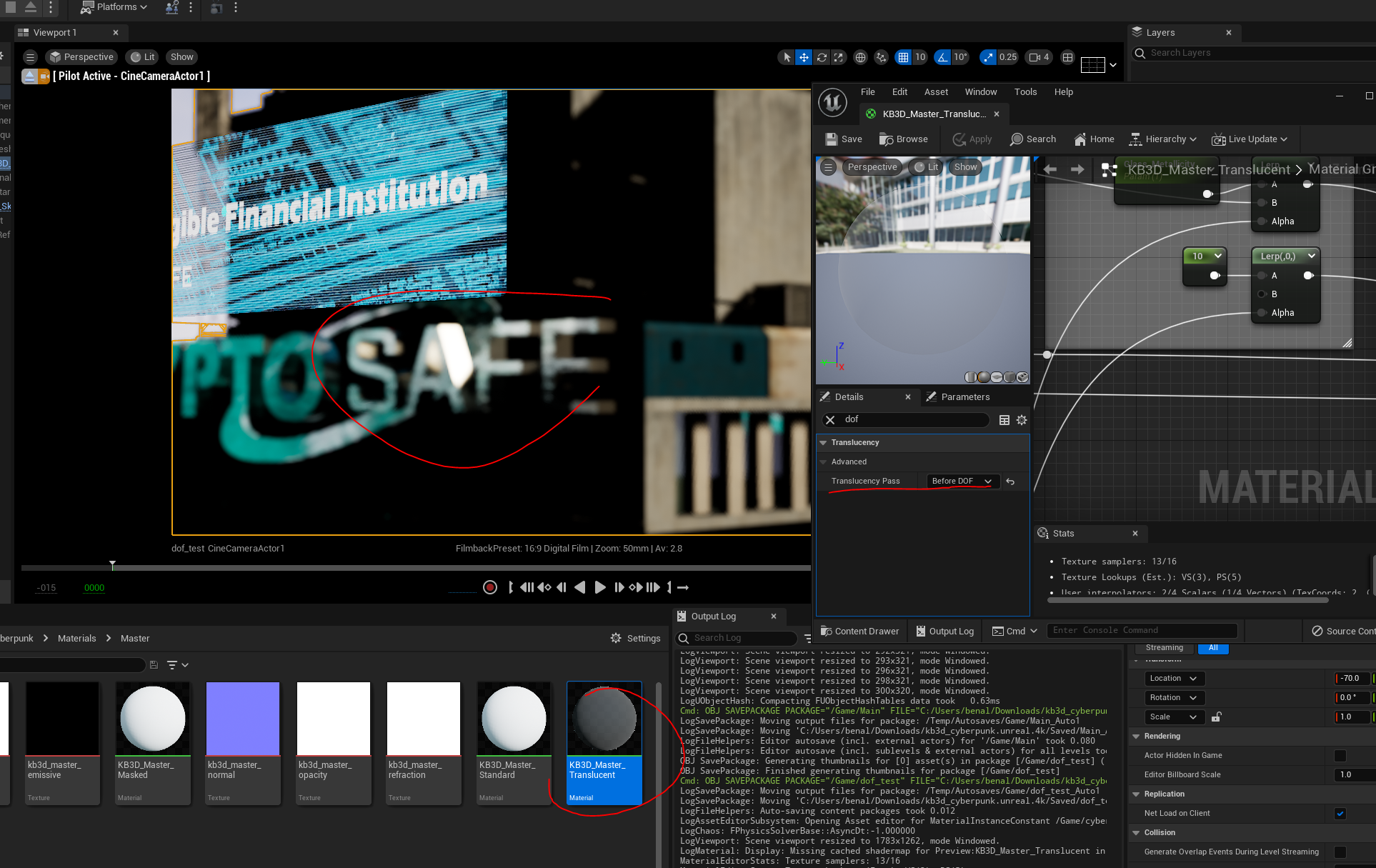This screenshot has height=868, width=1376.
Task: Toggle scale snapping
Action: [x=988, y=57]
